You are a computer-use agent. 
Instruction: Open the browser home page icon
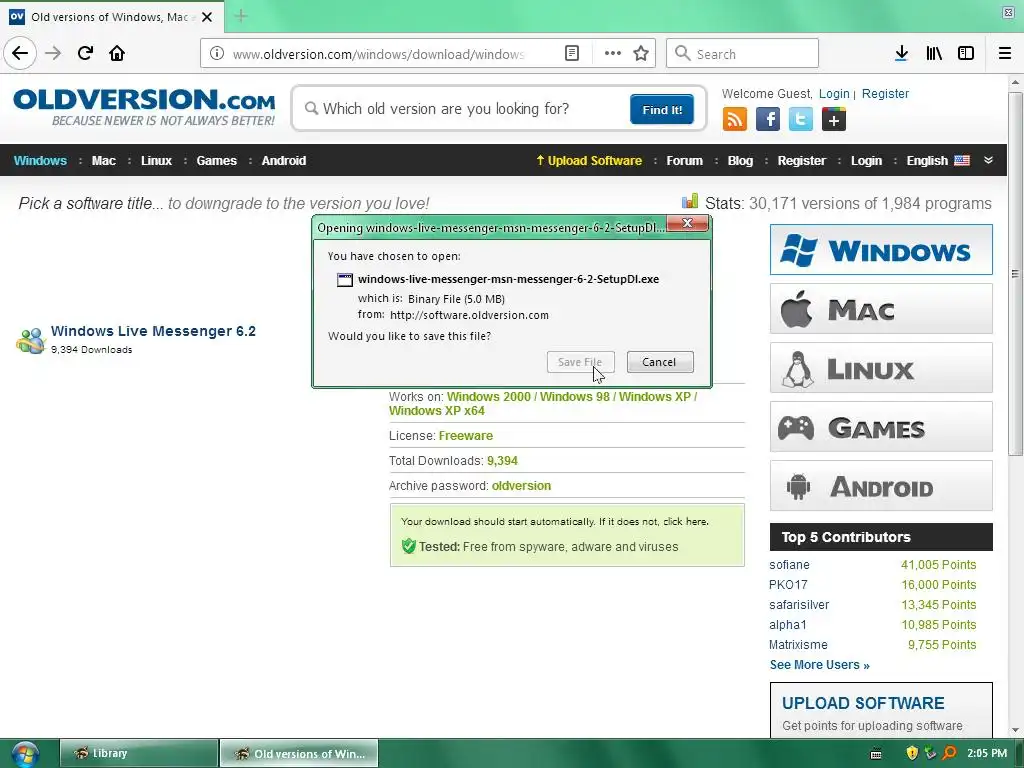[x=117, y=53]
